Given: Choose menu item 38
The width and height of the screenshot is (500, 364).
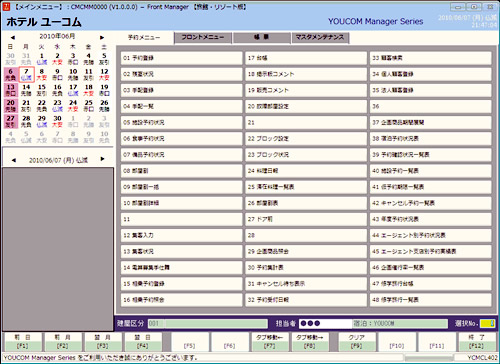Looking at the screenshot, I should pyautogui.click(x=431, y=139).
